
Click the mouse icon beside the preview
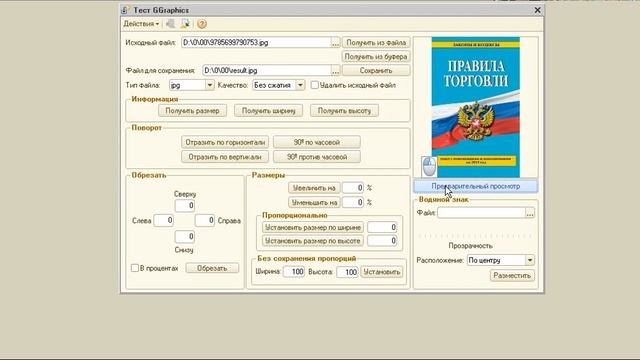click(429, 167)
